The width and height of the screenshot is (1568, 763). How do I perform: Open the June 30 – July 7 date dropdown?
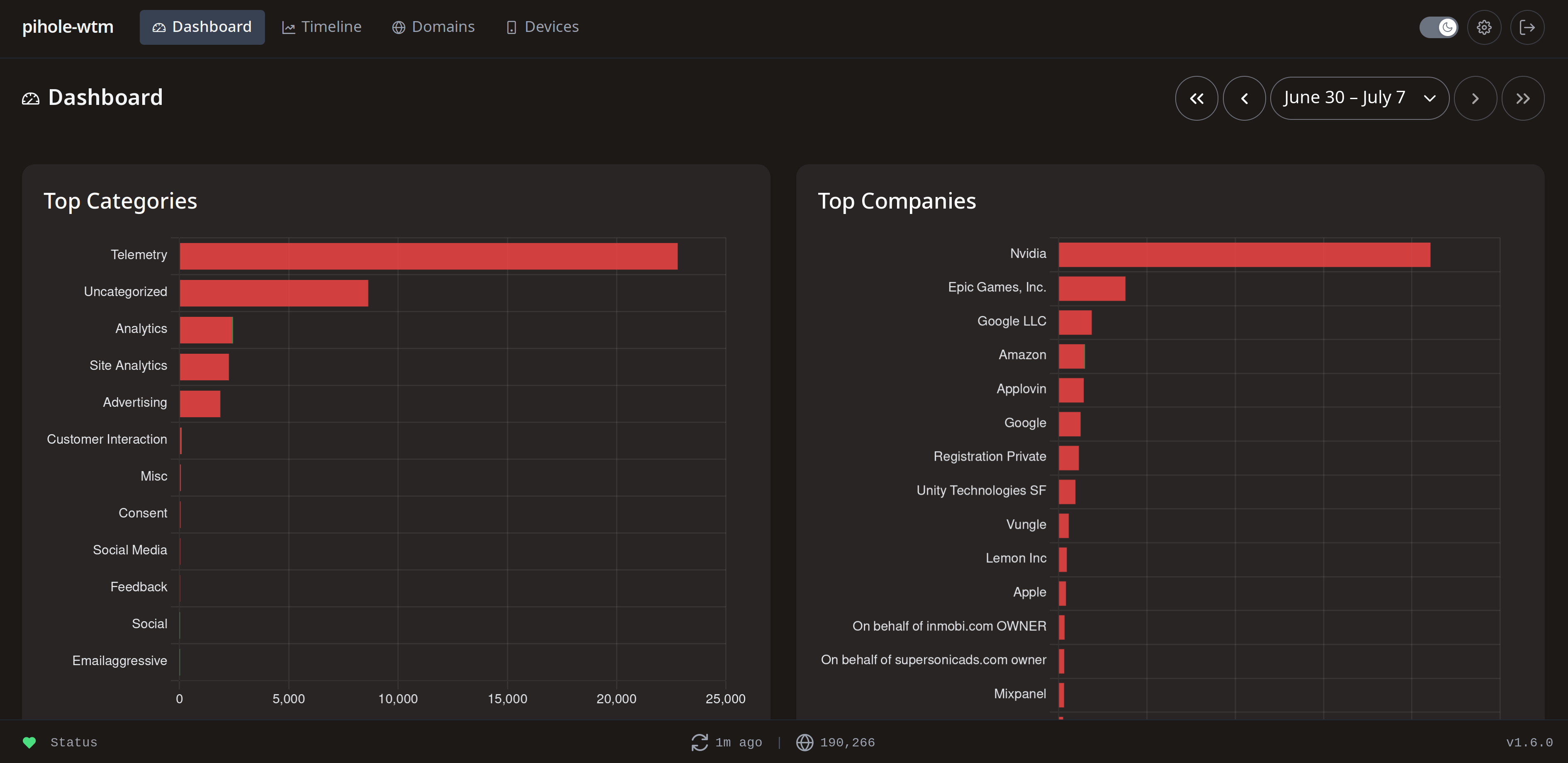pos(1359,98)
